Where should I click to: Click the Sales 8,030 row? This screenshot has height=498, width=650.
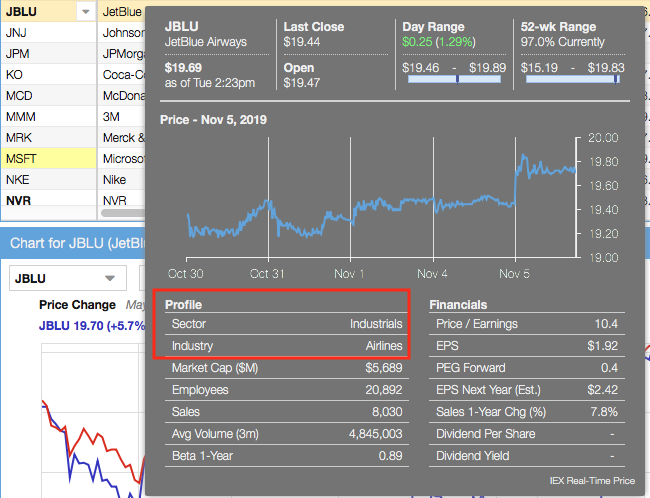(287, 412)
